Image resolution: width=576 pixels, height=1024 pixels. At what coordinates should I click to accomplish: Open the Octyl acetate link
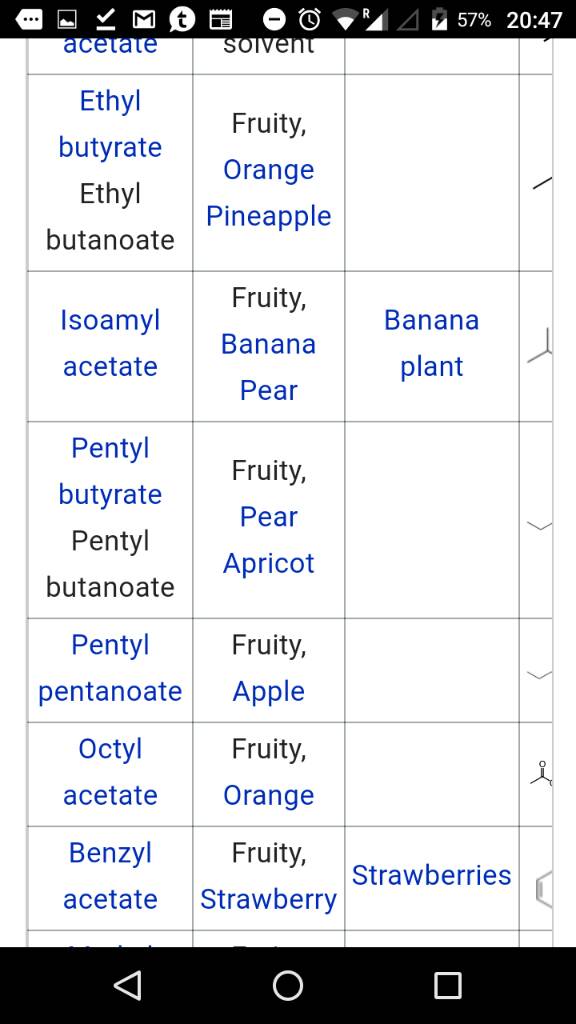110,771
